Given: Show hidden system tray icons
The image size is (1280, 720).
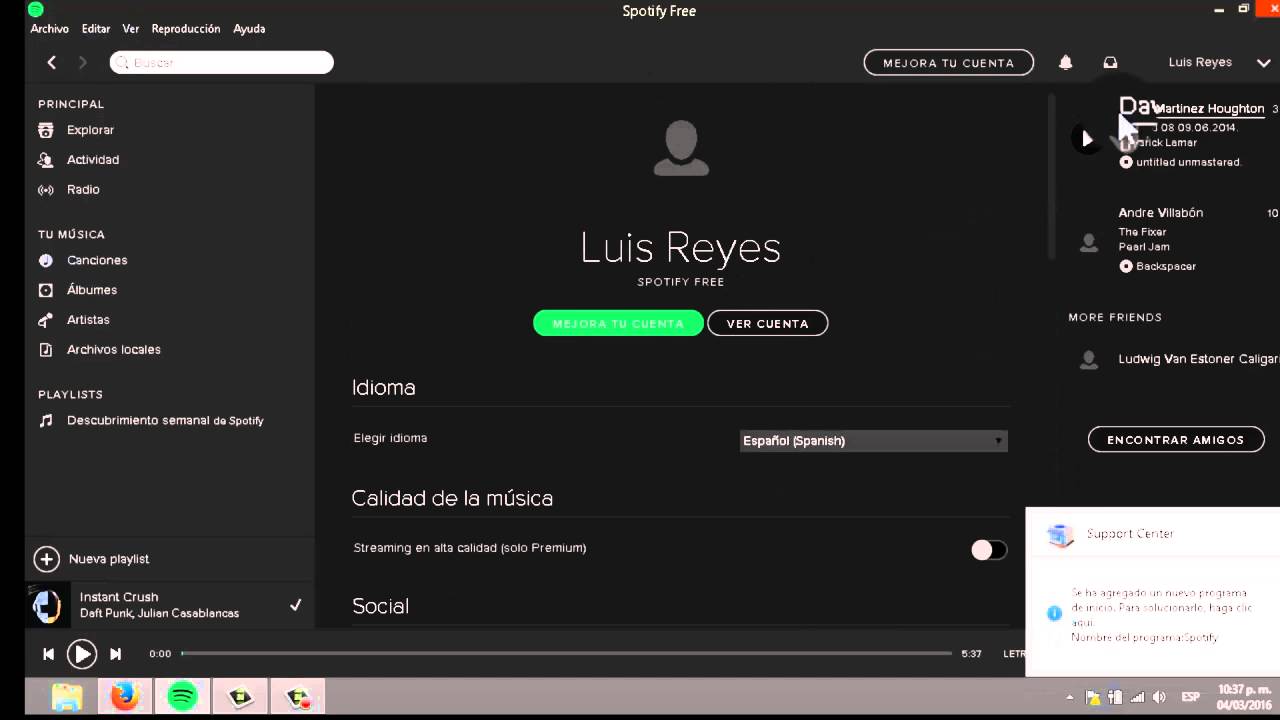Looking at the screenshot, I should tap(1070, 697).
